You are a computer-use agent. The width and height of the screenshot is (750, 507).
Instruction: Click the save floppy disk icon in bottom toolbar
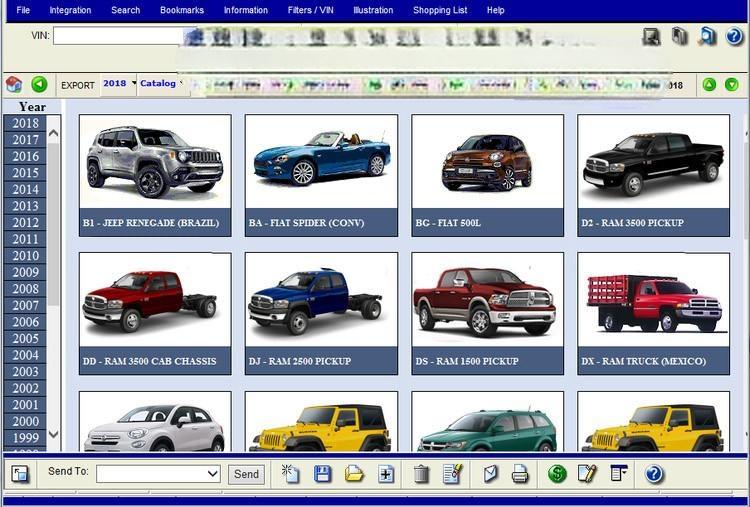(x=323, y=474)
